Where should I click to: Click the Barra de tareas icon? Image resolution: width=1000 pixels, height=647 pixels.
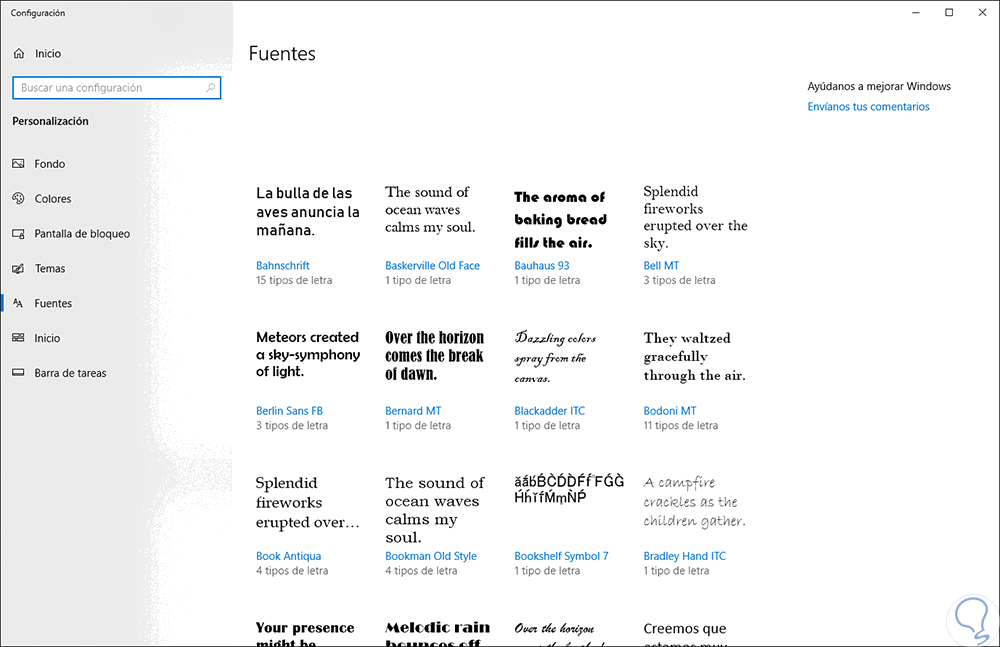click(x=18, y=373)
